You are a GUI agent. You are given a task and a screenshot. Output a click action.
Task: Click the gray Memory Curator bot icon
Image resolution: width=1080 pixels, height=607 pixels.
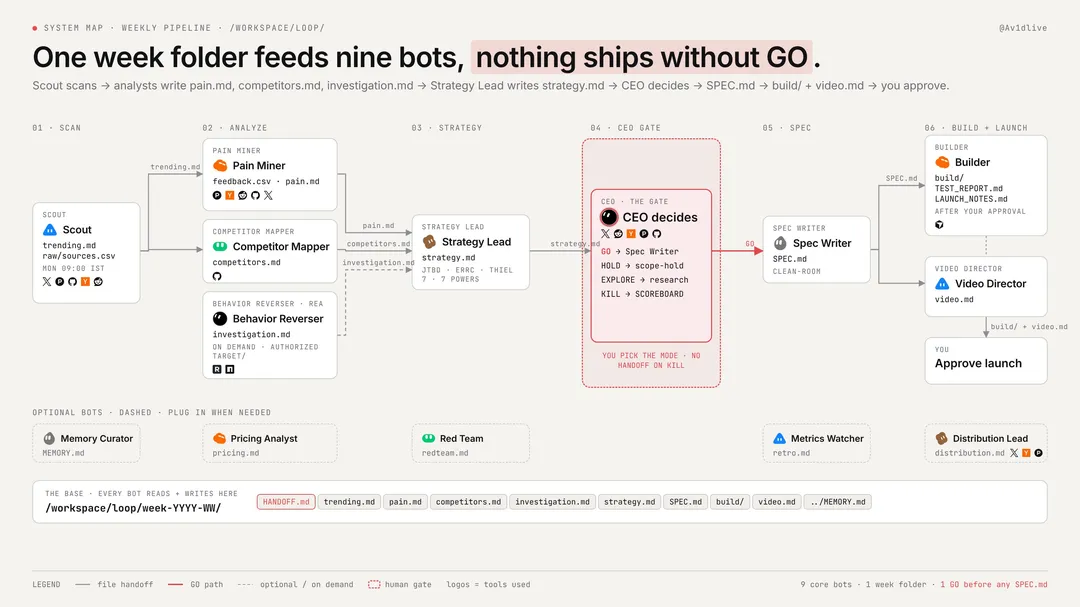[49, 438]
